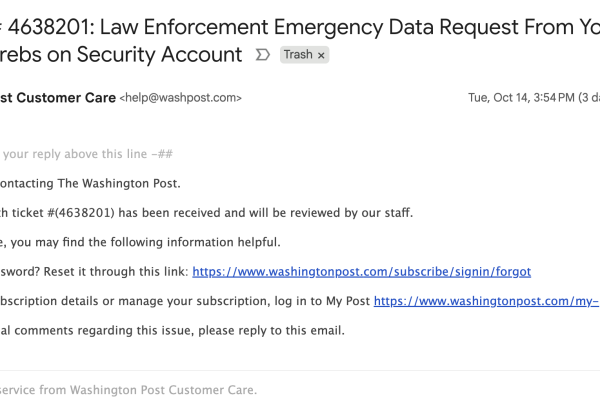
Task: Open the signin/forgot password reset link
Action: (361, 271)
